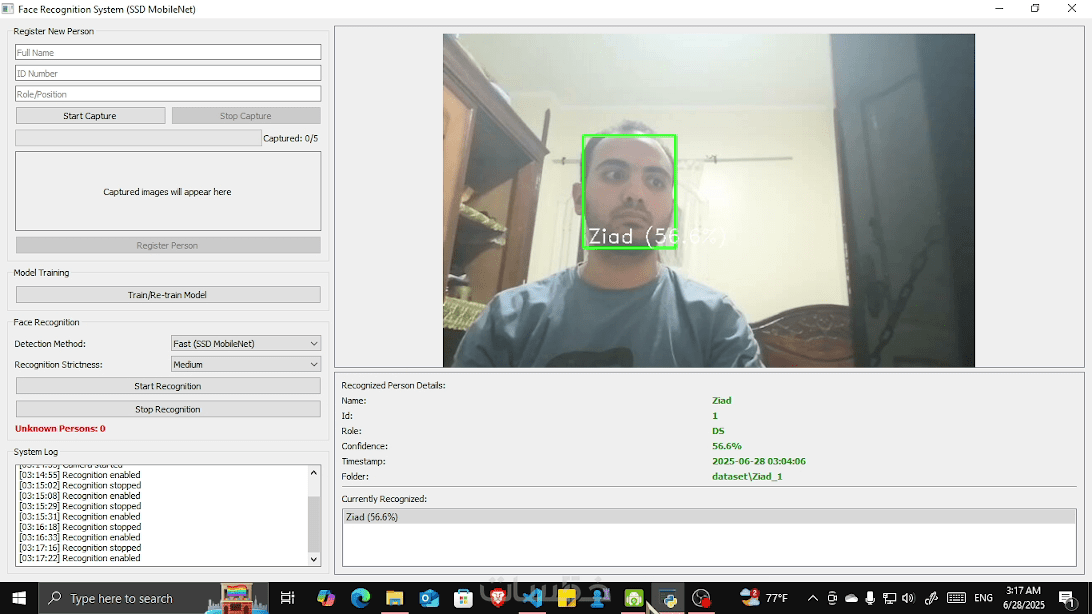Open File Explorer from the taskbar
1092x614 pixels.
(x=394, y=598)
